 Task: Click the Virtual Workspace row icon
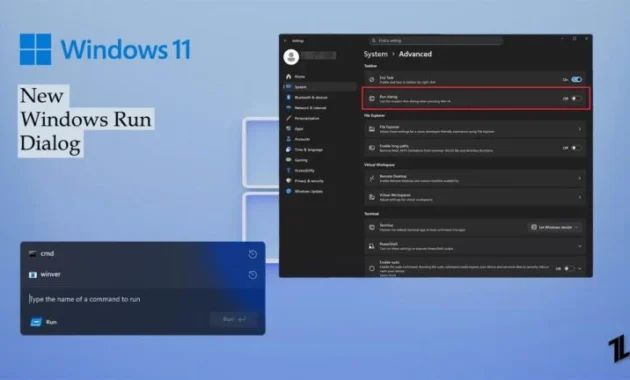pyautogui.click(x=372, y=197)
